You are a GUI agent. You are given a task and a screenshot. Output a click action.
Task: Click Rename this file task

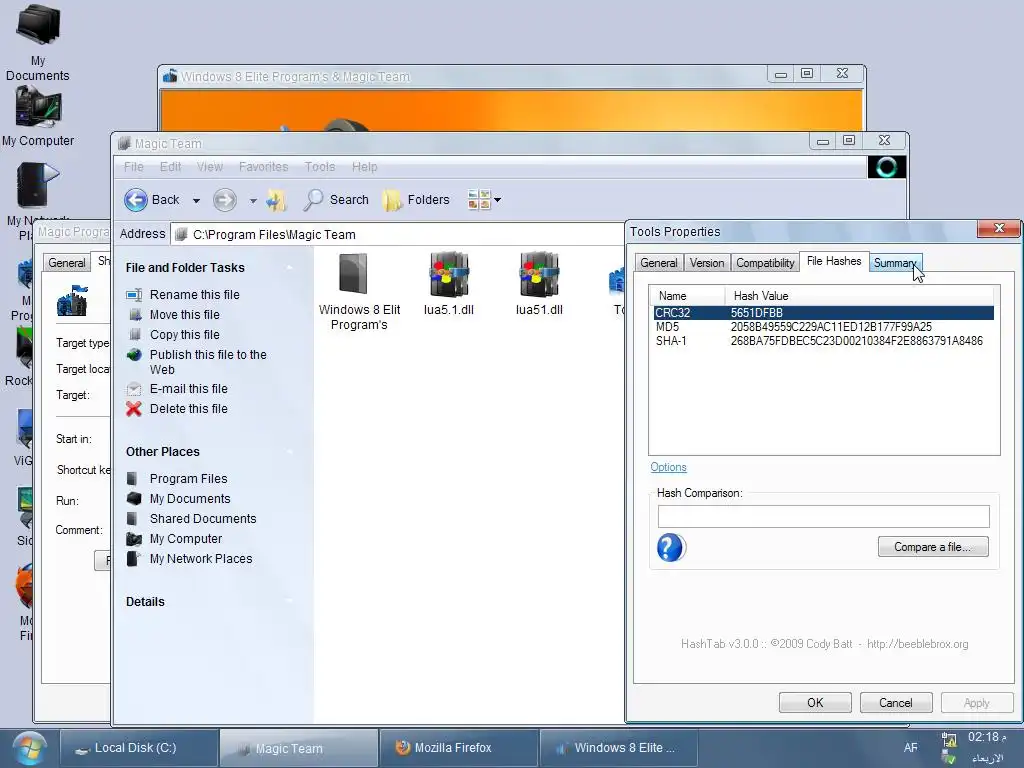click(x=194, y=295)
